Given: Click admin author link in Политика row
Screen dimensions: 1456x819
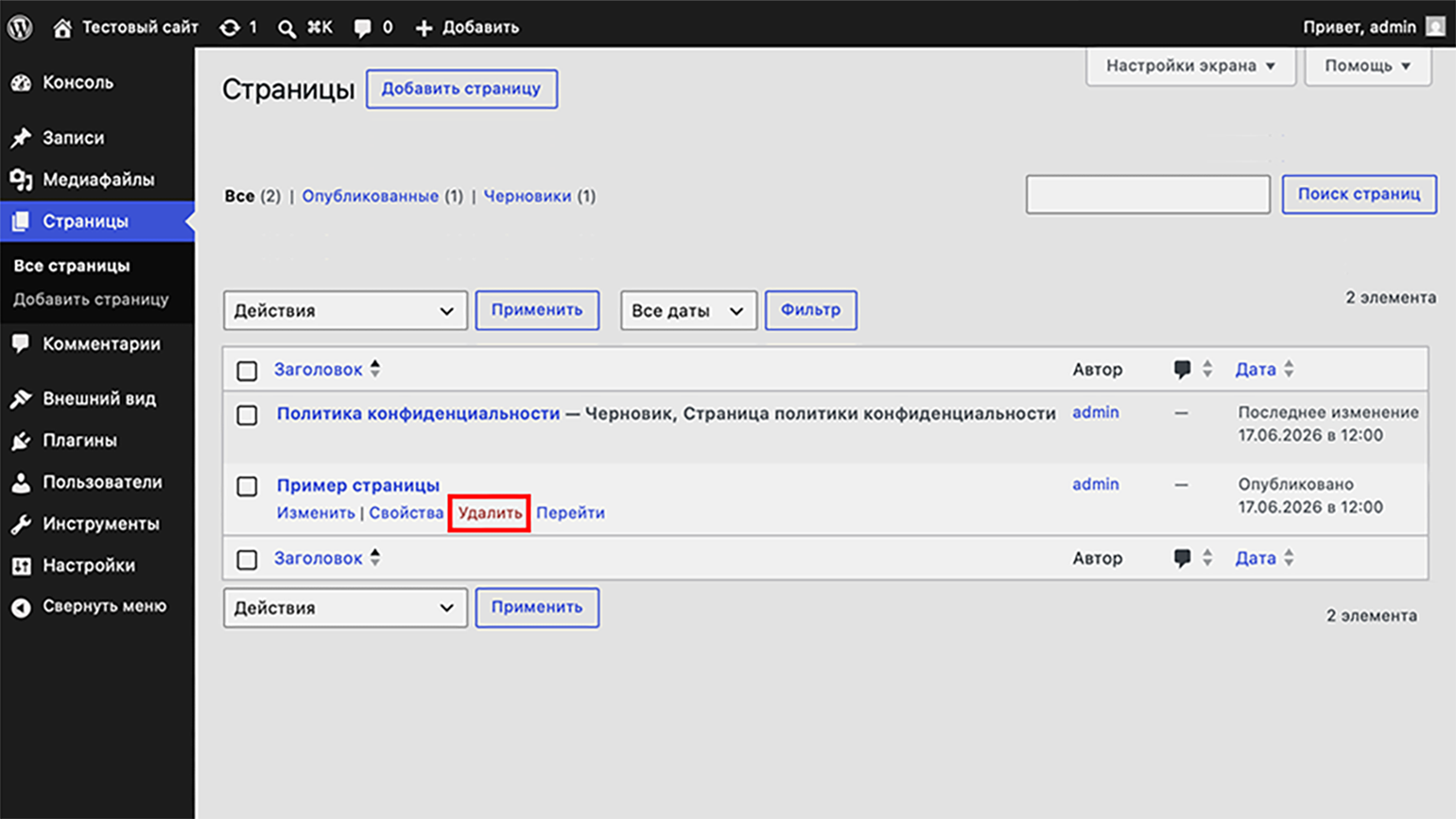Looking at the screenshot, I should click(x=1095, y=412).
